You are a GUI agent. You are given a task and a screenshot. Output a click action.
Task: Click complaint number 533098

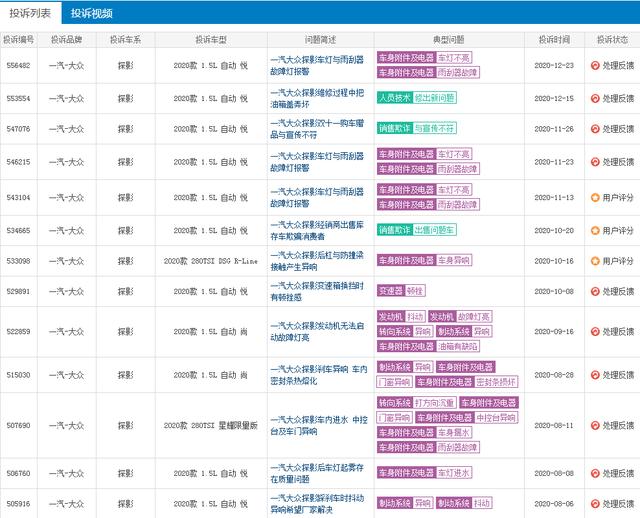tap(18, 261)
